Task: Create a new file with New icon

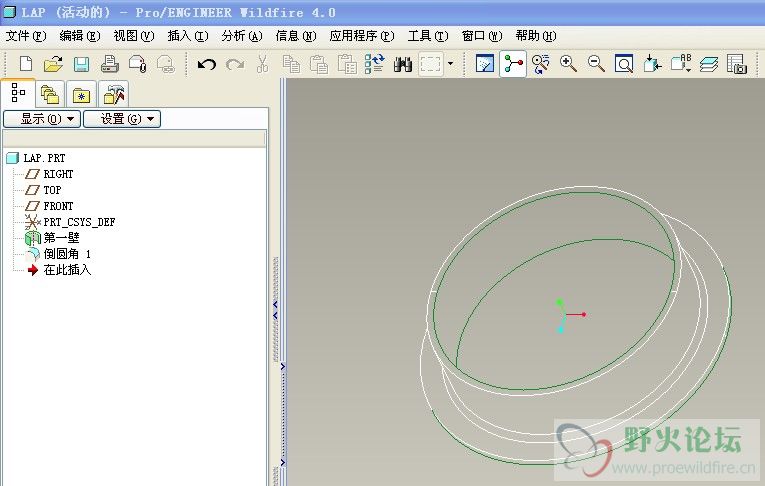Action: tap(26, 64)
